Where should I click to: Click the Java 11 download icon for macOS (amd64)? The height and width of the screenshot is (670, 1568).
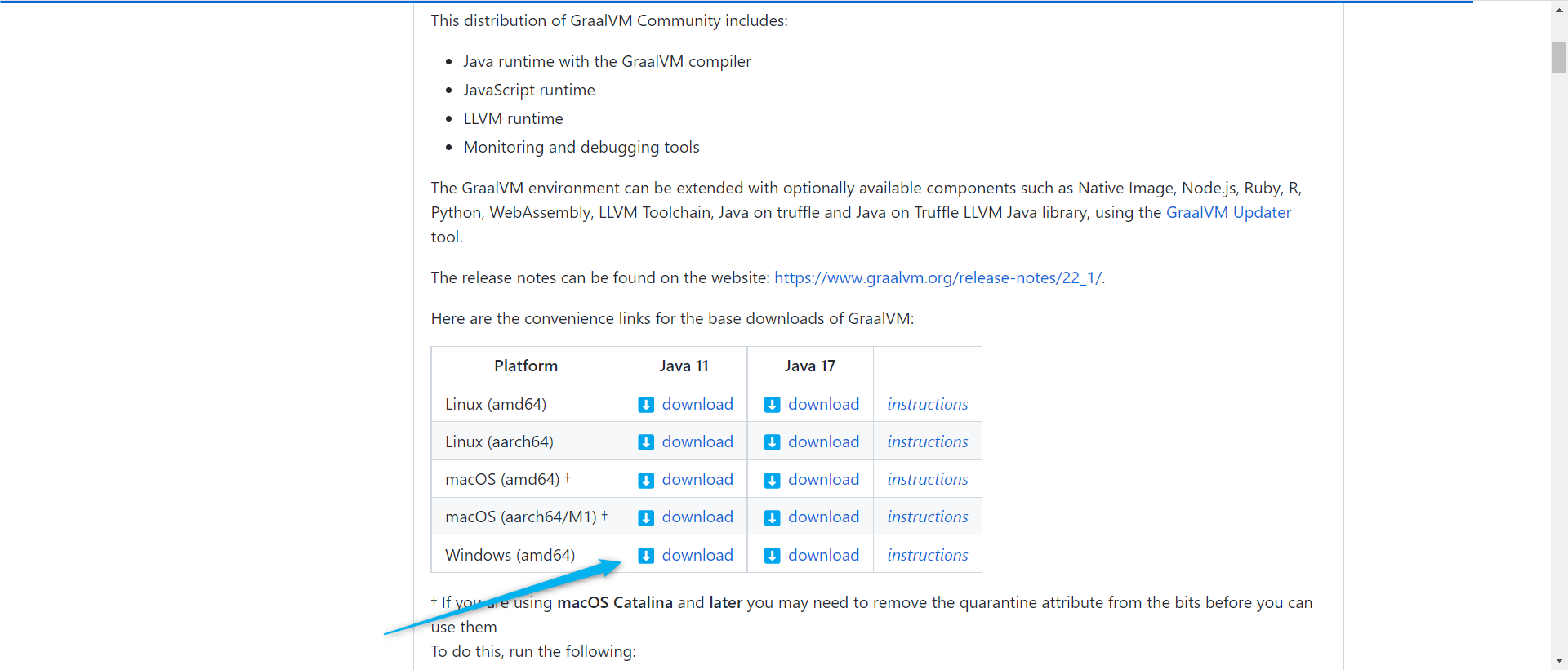(x=646, y=480)
